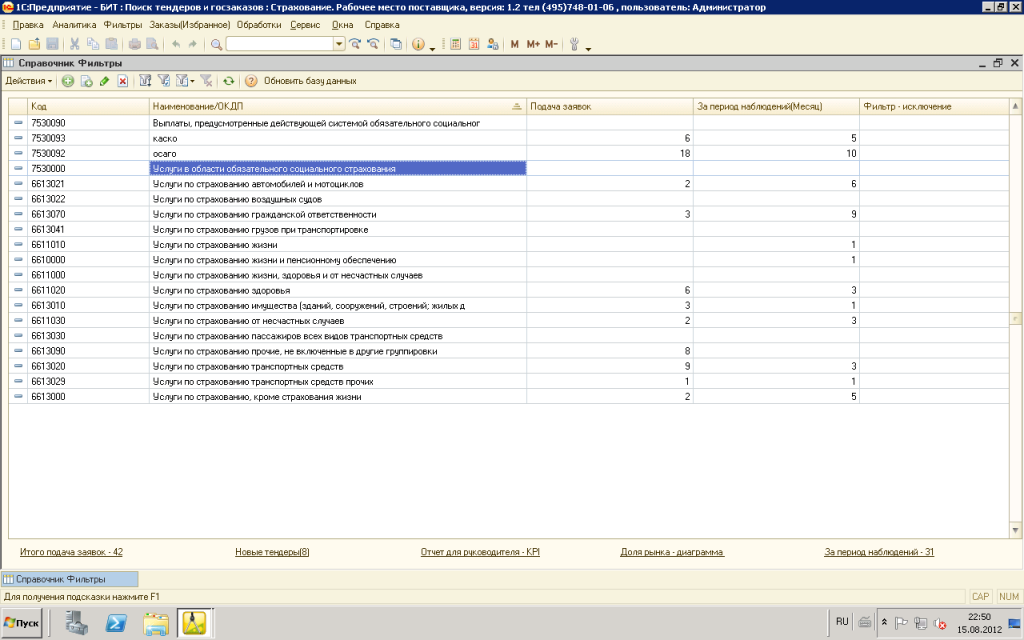
Task: Click the orange Help question mark icon
Action: (x=251, y=81)
